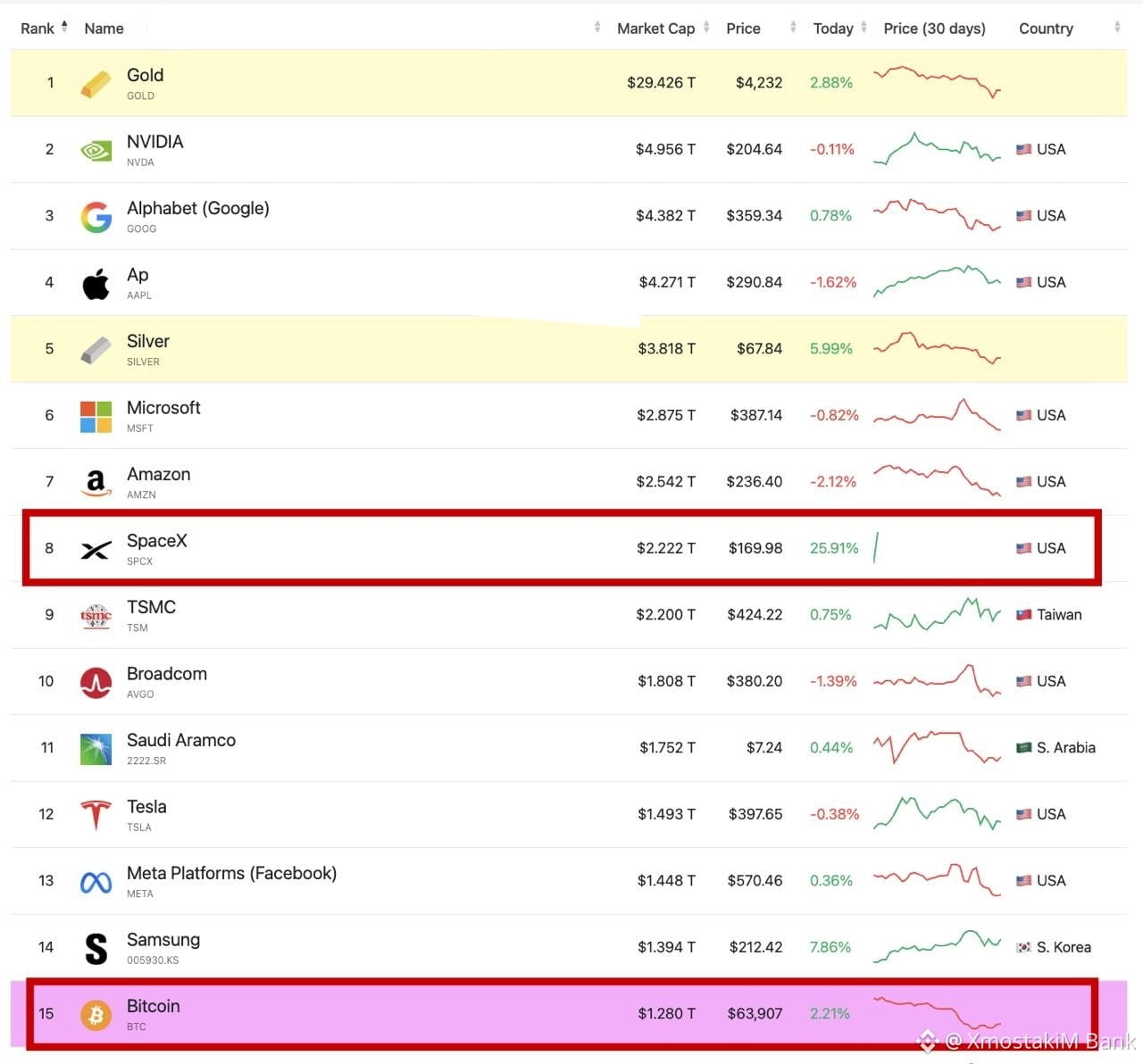
Task: Click the Google G logo
Action: [x=96, y=216]
